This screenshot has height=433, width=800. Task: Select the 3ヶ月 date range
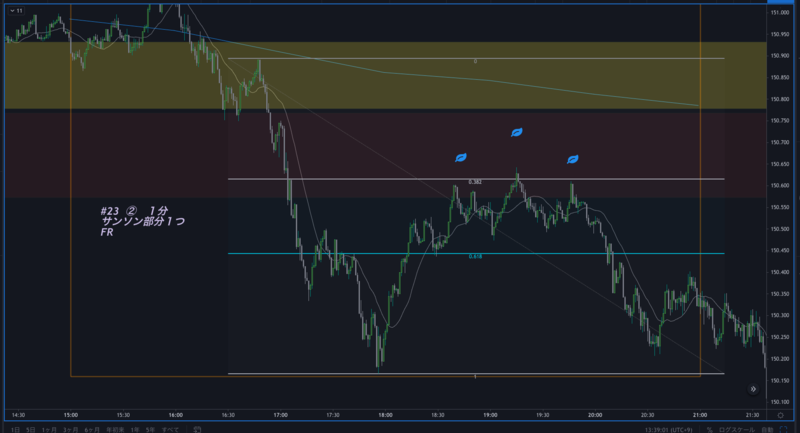[x=71, y=429]
